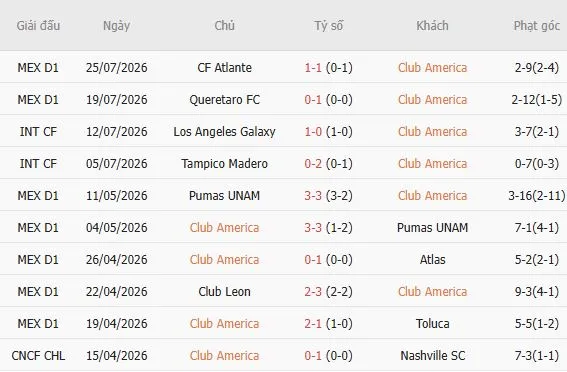Select Toluca away team

click(432, 324)
